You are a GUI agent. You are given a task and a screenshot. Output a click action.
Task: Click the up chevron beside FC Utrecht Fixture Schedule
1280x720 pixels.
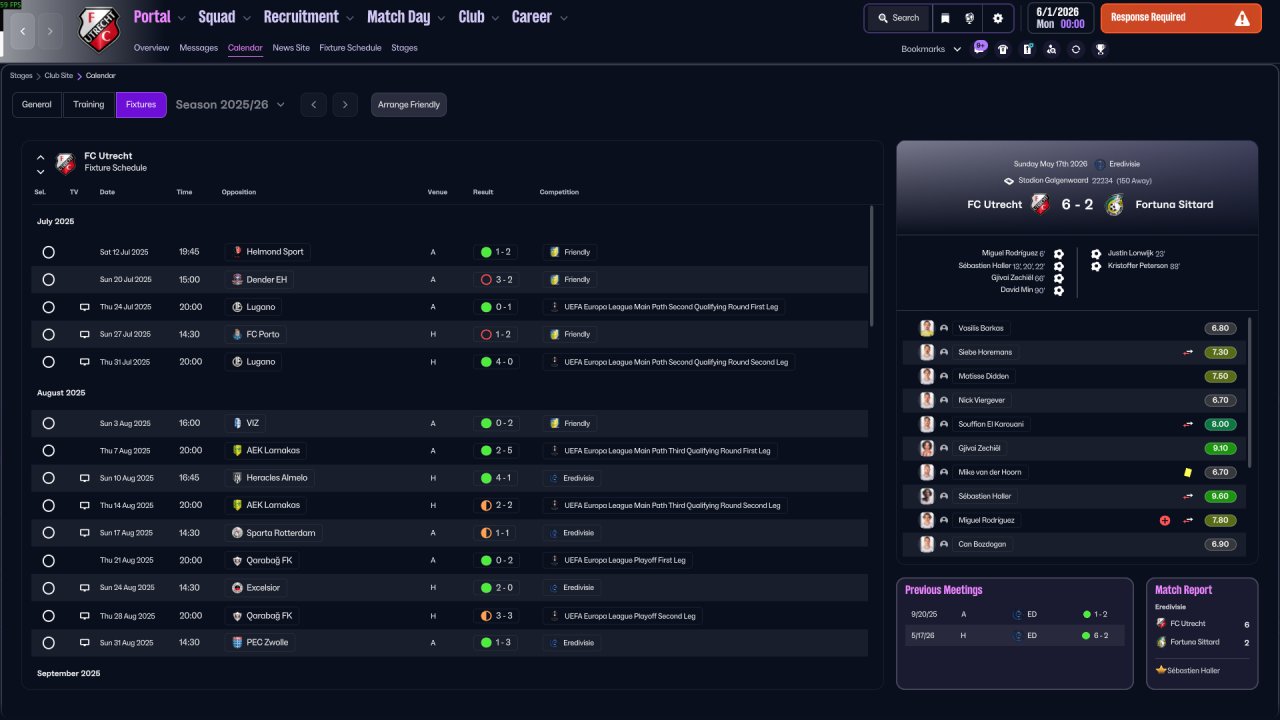[41, 157]
